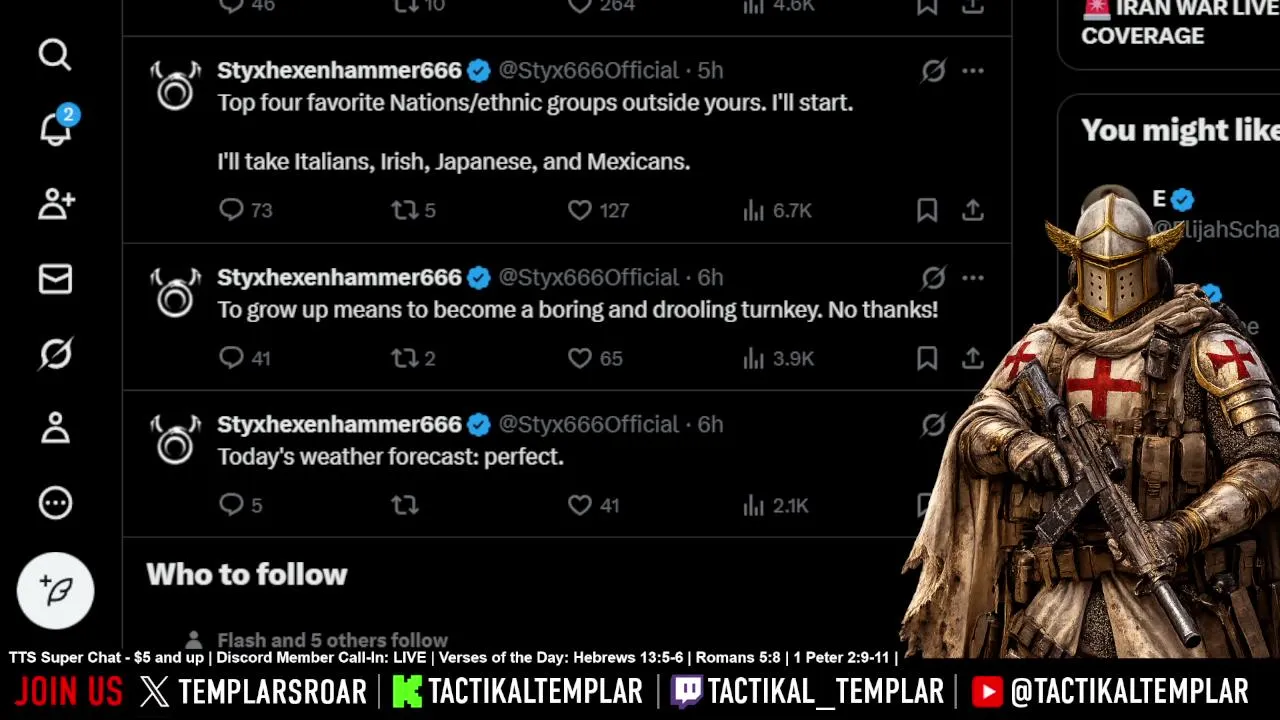Bookmark the boring drooling turnkey post
This screenshot has width=1280, height=720.
[927, 358]
